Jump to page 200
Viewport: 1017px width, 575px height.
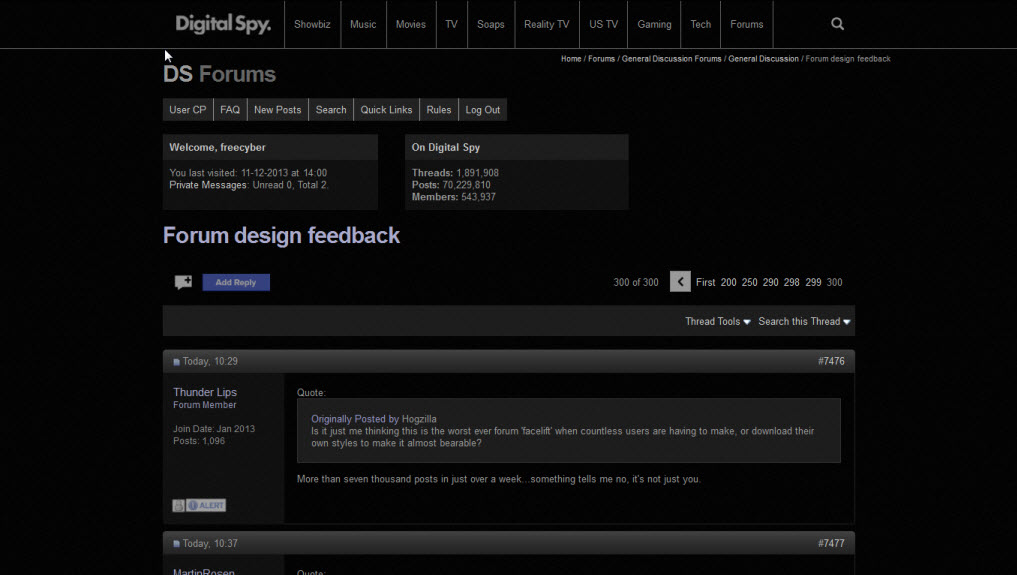coord(728,282)
